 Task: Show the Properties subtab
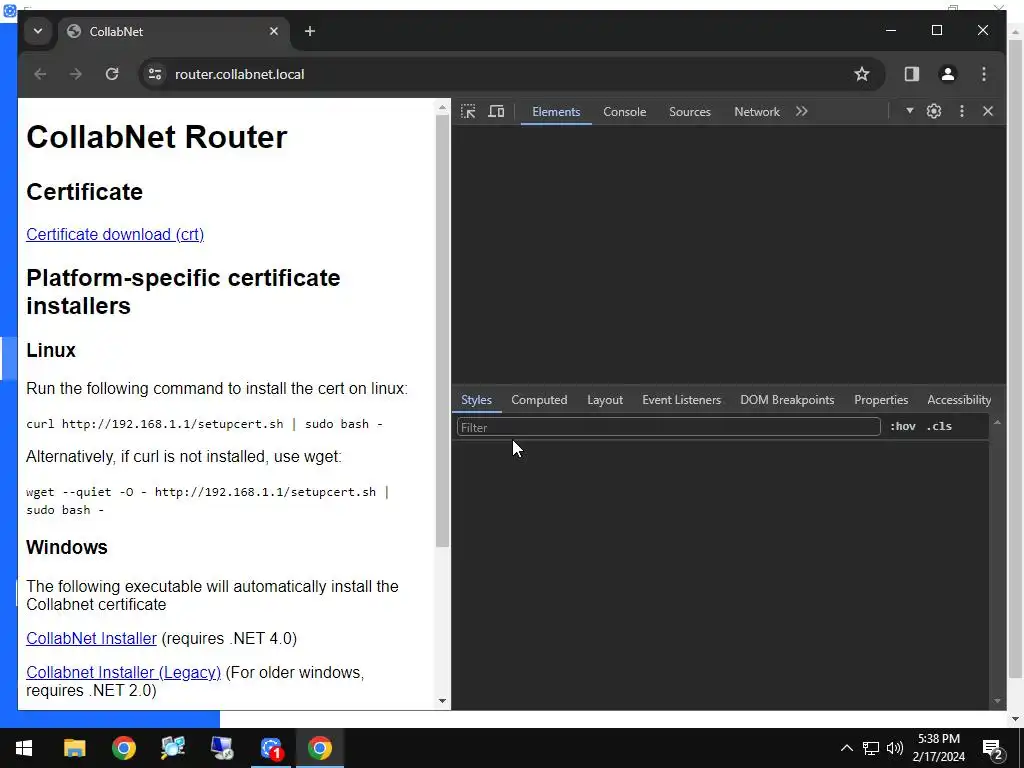pyautogui.click(x=881, y=400)
